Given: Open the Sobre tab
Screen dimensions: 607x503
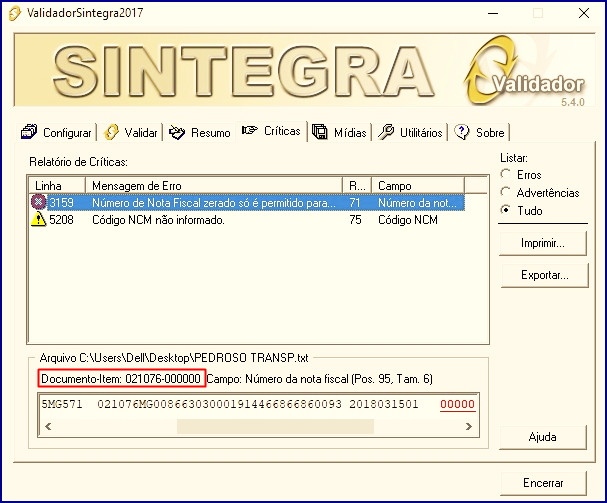Looking at the screenshot, I should tap(480, 132).
